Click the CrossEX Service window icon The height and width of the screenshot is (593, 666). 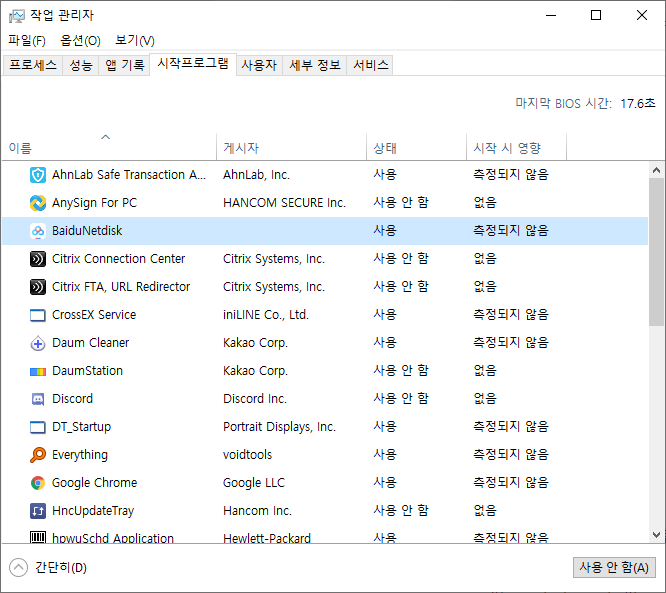[x=38, y=315]
